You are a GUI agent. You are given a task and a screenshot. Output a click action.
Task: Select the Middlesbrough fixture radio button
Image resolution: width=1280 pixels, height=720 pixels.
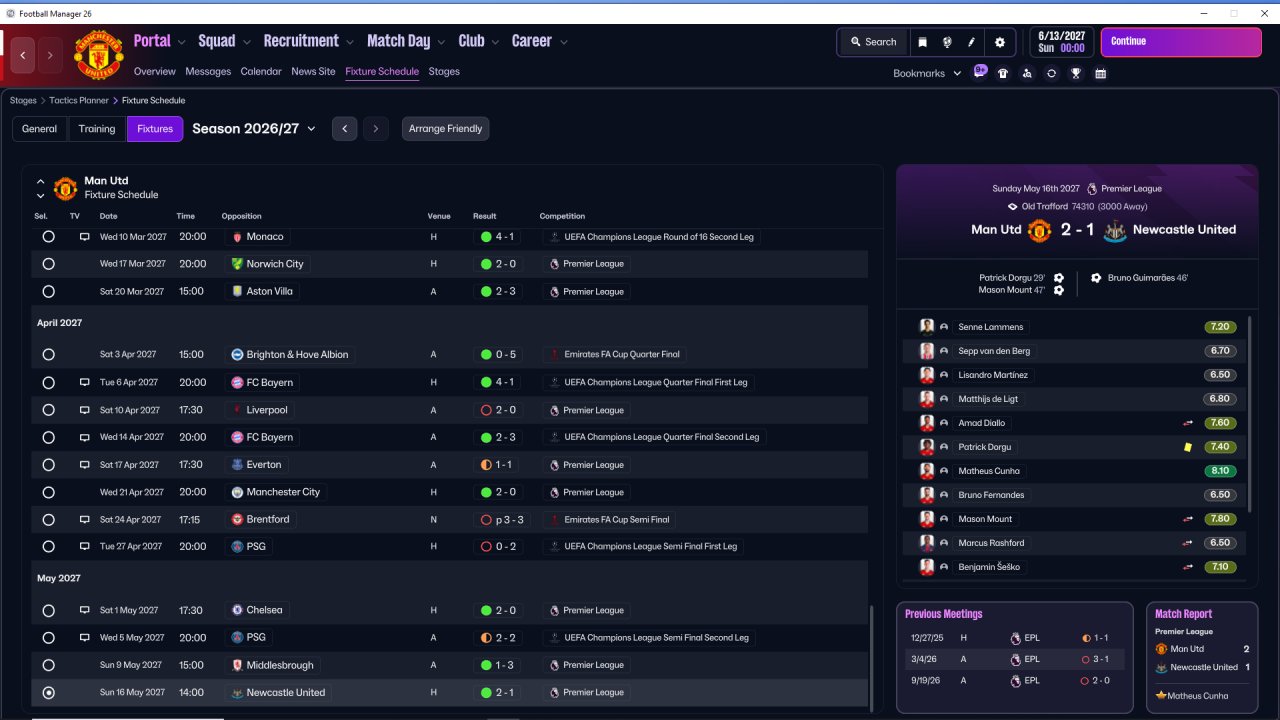click(x=48, y=665)
